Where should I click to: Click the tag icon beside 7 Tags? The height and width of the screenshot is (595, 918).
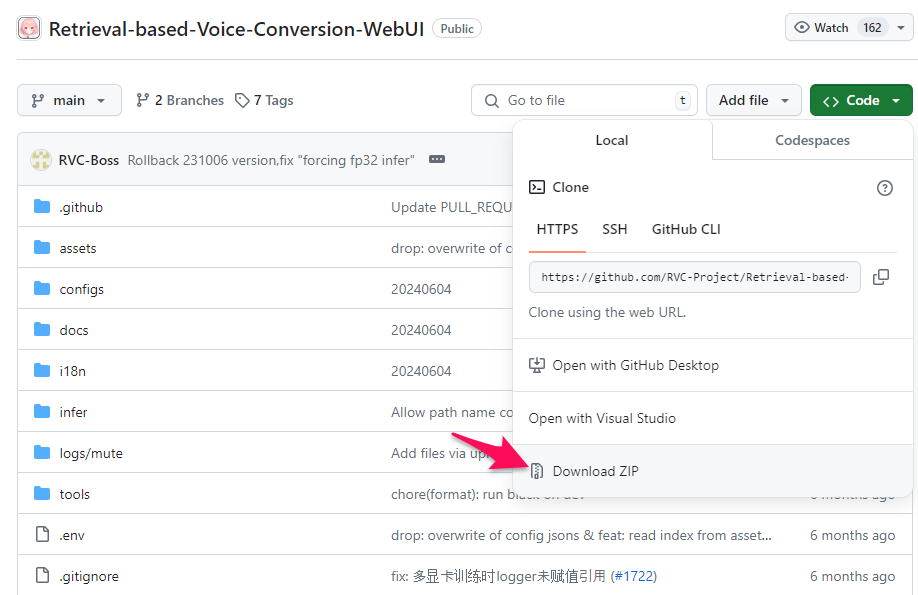(x=242, y=101)
